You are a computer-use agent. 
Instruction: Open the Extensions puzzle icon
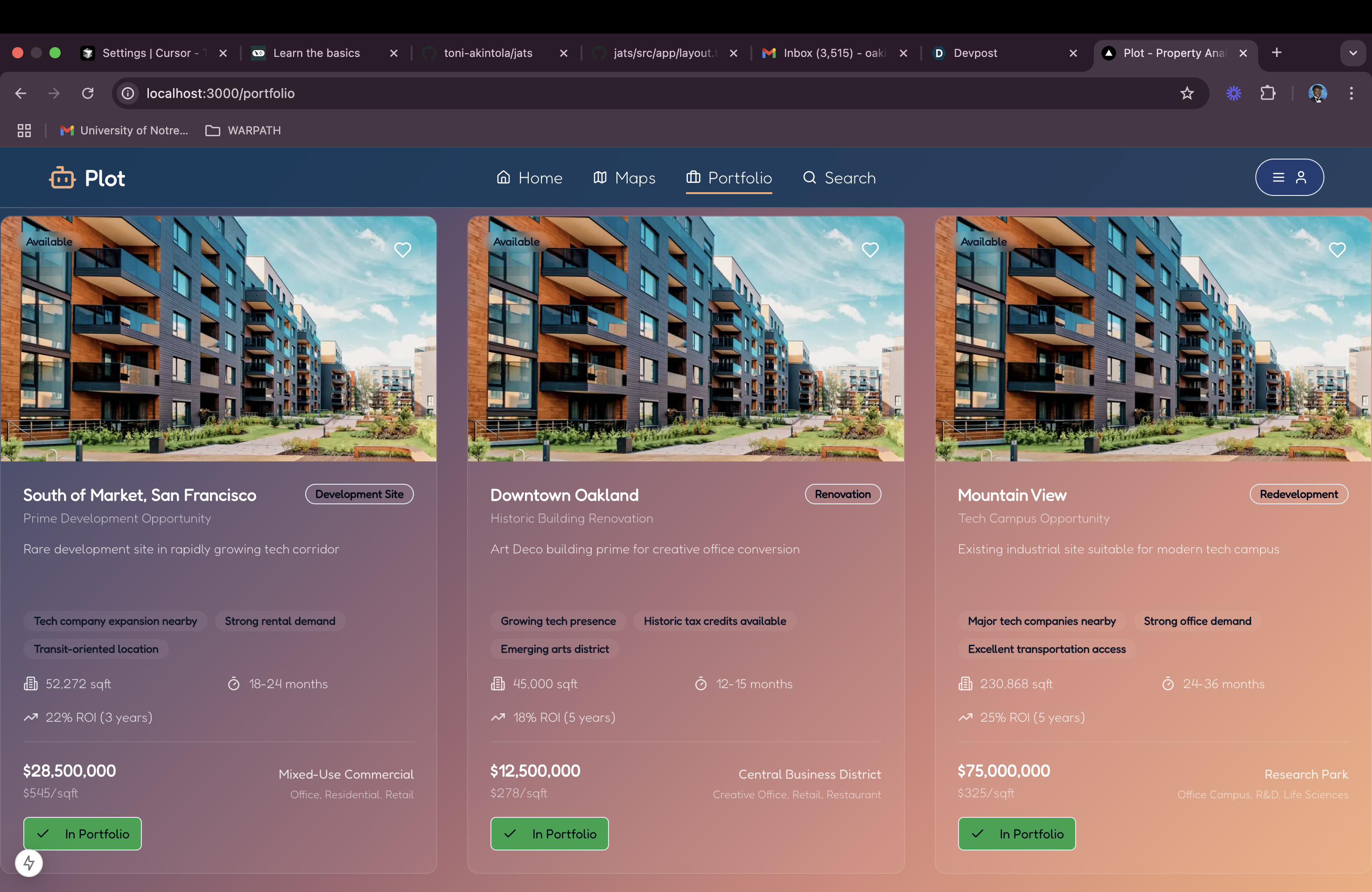coord(1267,93)
